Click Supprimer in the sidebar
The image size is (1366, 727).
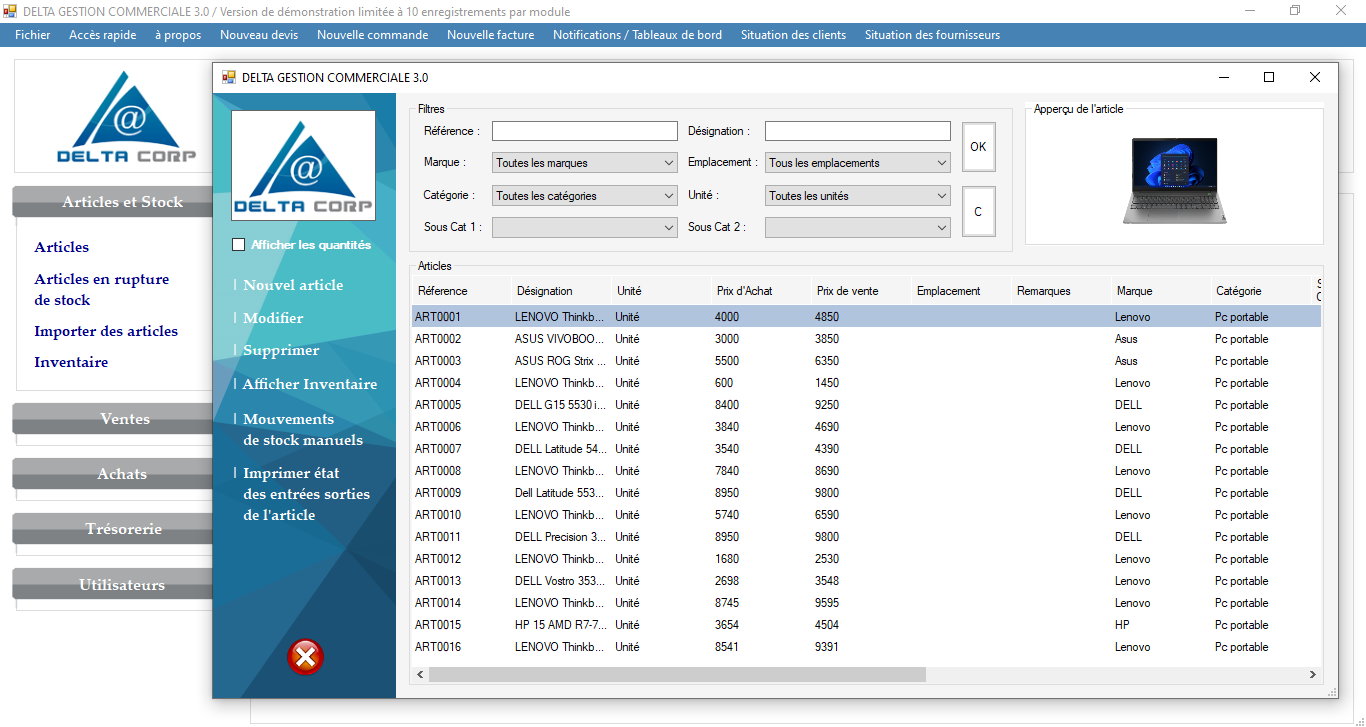tap(281, 350)
